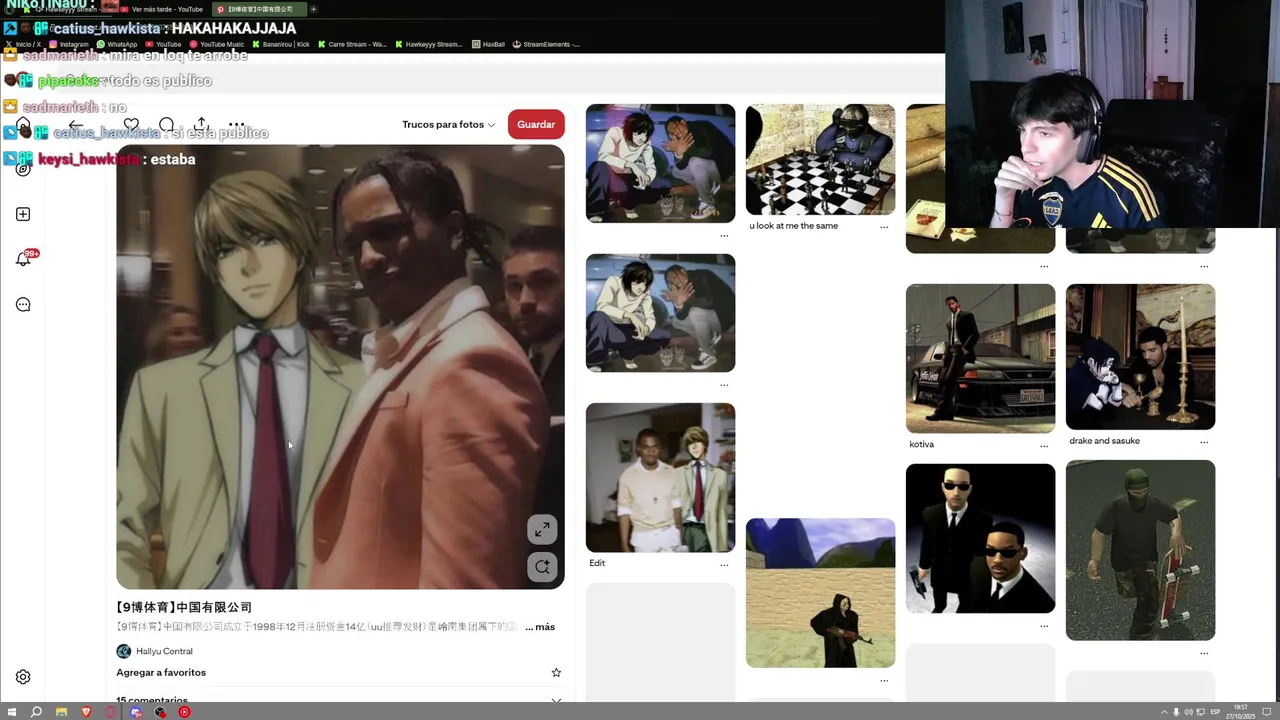Open three-dot options for the Edit pin
Screen dimensions: 1280x720
[724, 565]
